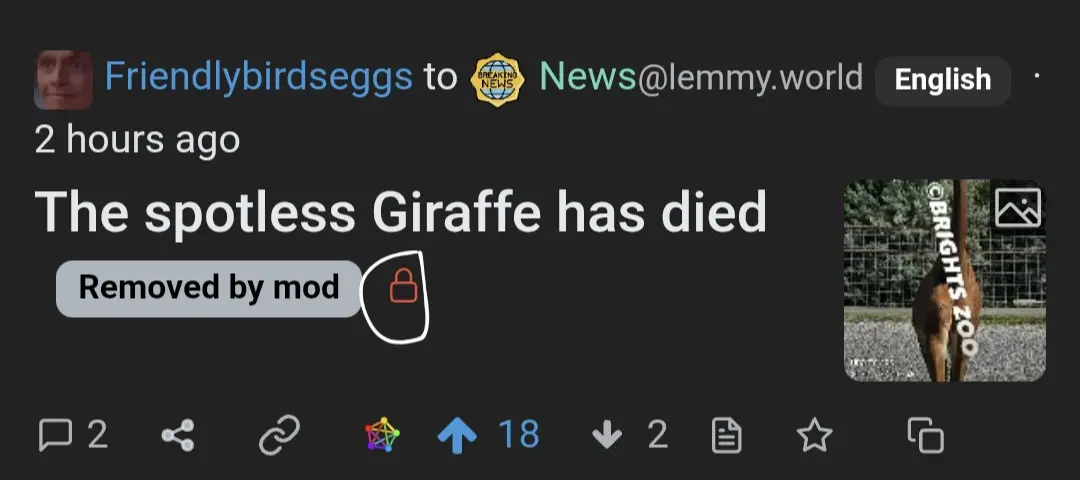Viewport: 1080px width, 480px height.
Task: Upvote the spotless Giraffe post
Action: (457, 435)
